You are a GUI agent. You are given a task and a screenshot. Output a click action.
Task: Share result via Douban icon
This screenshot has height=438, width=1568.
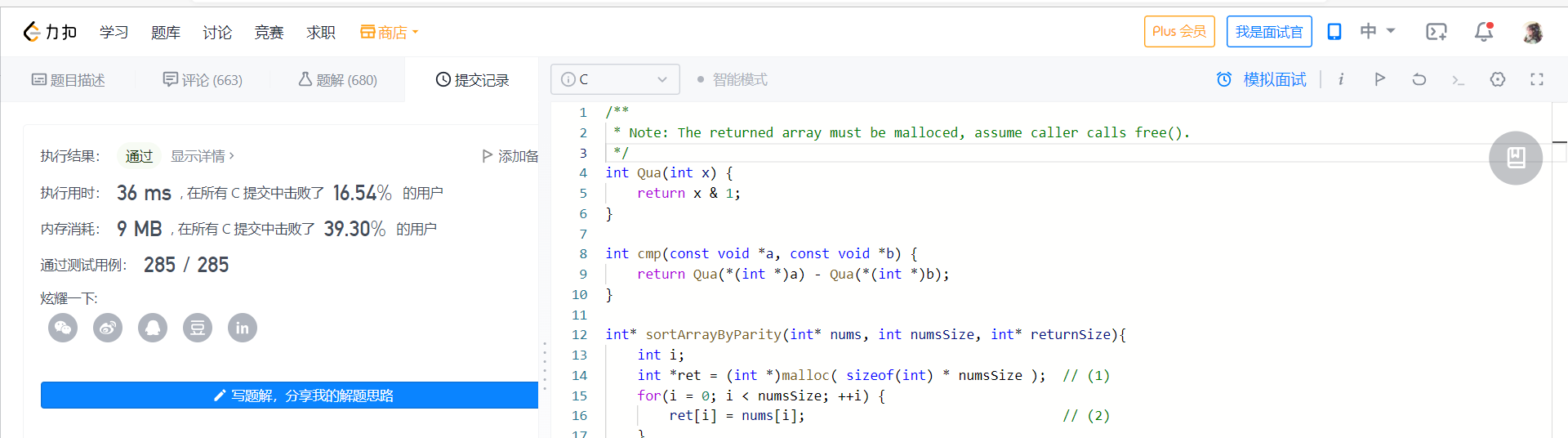[198, 328]
